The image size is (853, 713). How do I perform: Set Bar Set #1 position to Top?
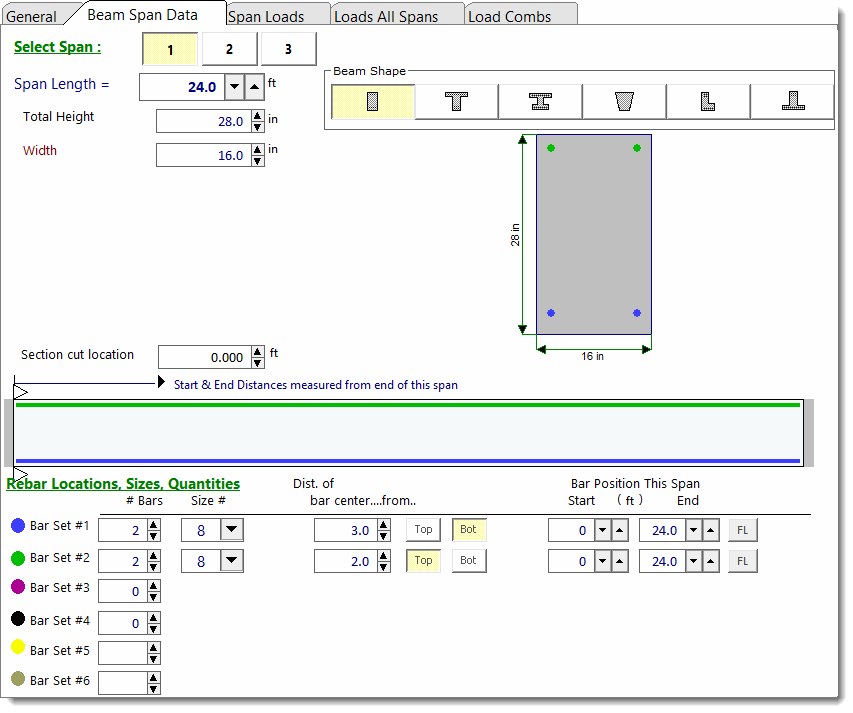tap(423, 530)
